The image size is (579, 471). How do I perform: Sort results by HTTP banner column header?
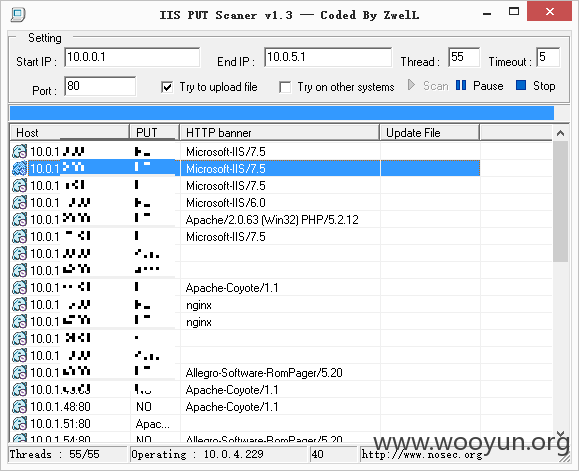(280, 133)
